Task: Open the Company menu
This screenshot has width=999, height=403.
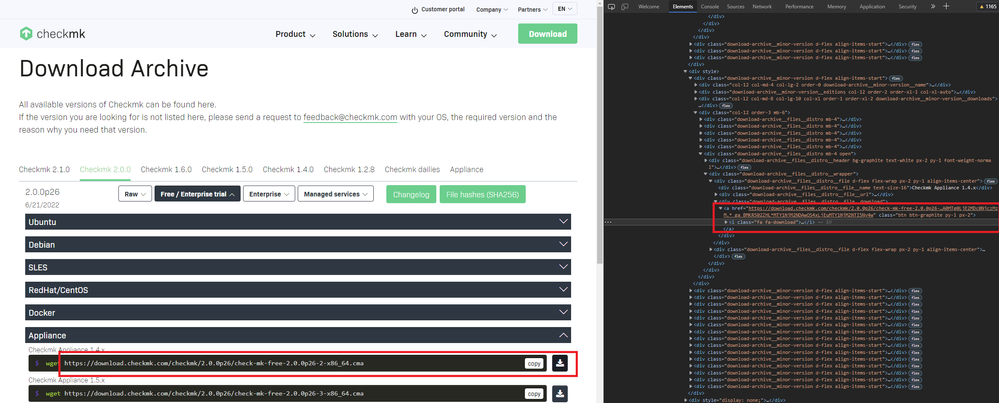Action: (x=492, y=10)
